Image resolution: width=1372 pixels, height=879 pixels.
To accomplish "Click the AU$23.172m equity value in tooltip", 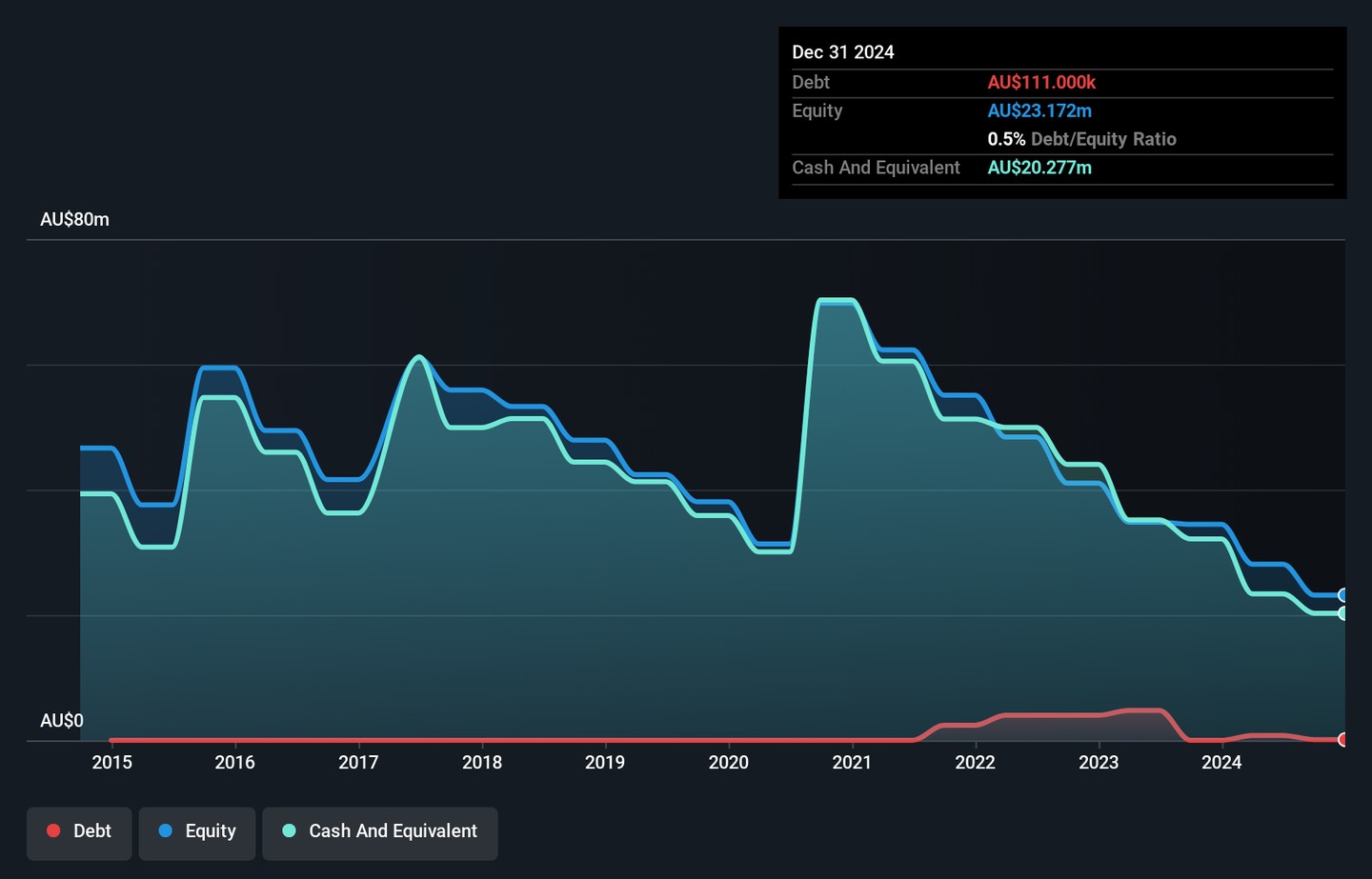I will (x=1039, y=110).
